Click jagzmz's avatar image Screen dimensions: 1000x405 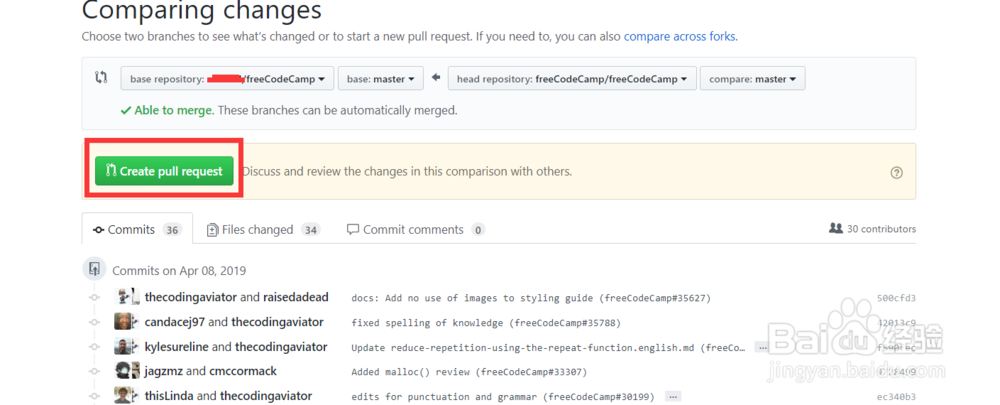click(123, 371)
